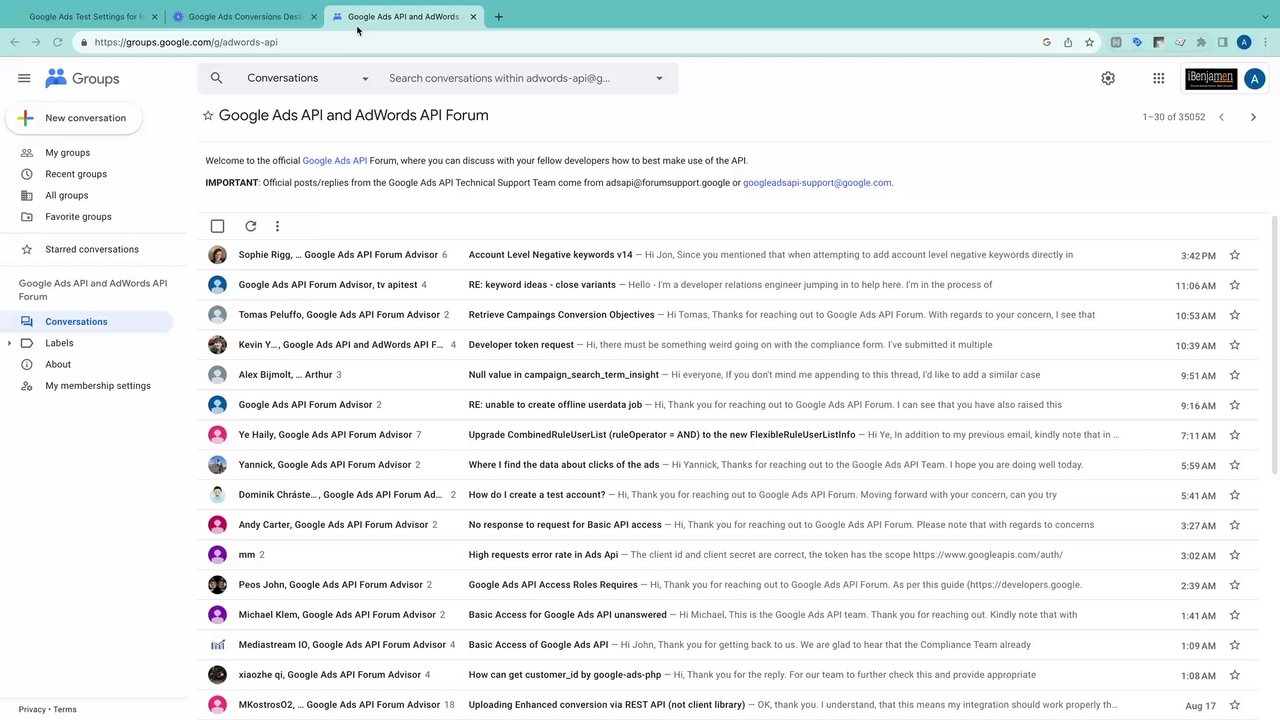Open Recent groups in sidebar
The height and width of the screenshot is (720, 1280).
(x=76, y=174)
